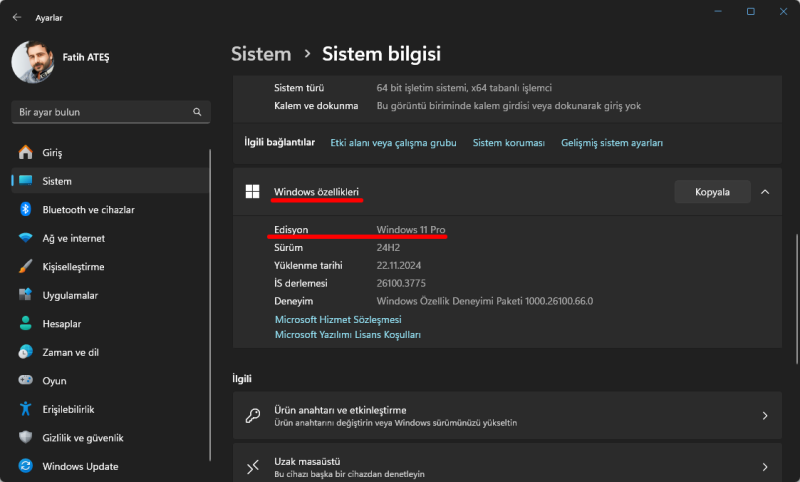The image size is (800, 482).
Task: Open Microsoft Yazılımı Lisans Koşulları link
Action: click(x=347, y=335)
